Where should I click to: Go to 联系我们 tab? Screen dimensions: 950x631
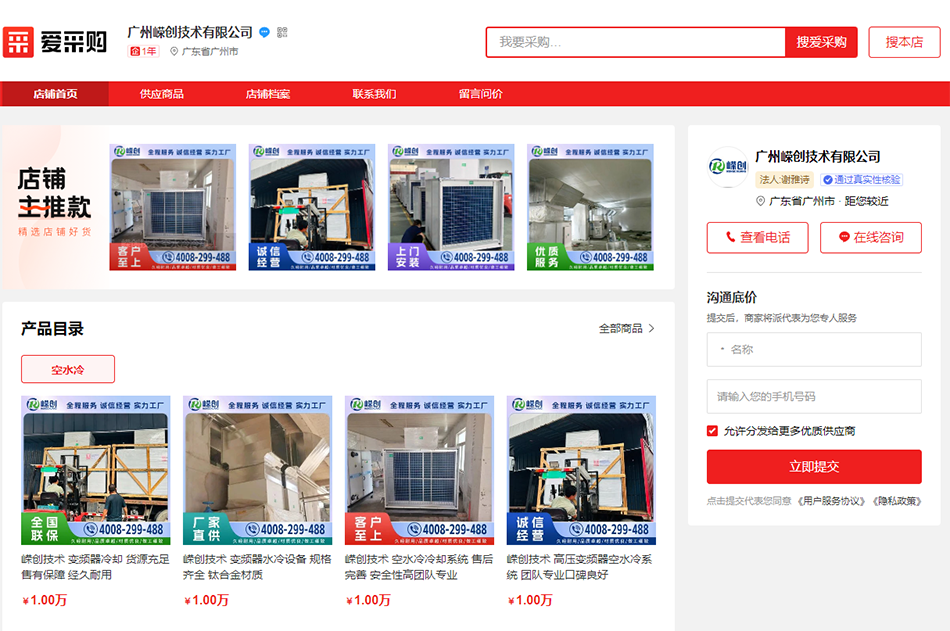click(374, 94)
